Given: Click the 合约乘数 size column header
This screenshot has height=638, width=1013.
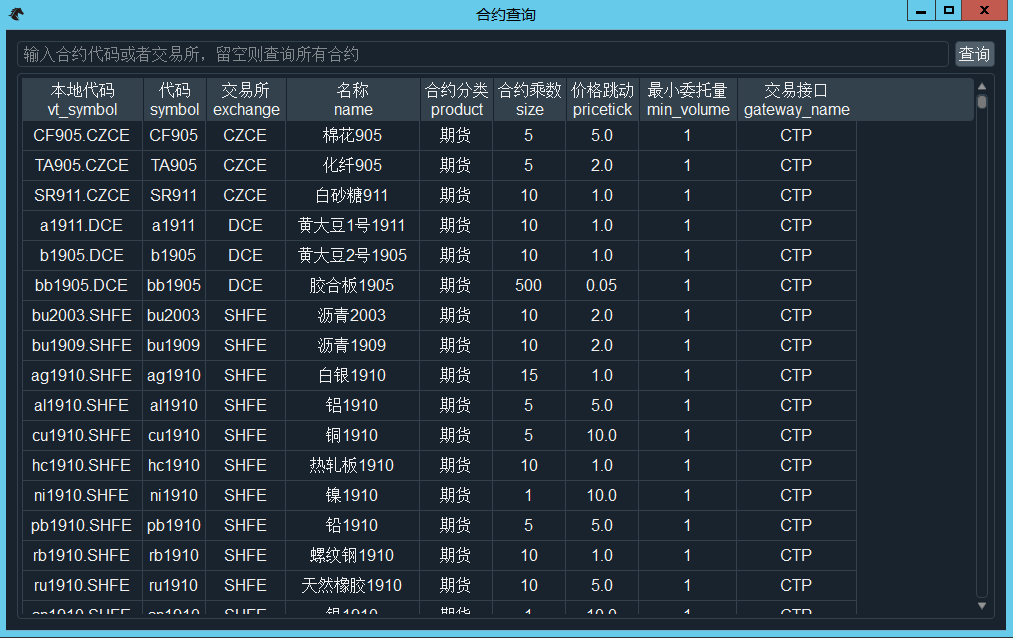Looking at the screenshot, I should [529, 100].
